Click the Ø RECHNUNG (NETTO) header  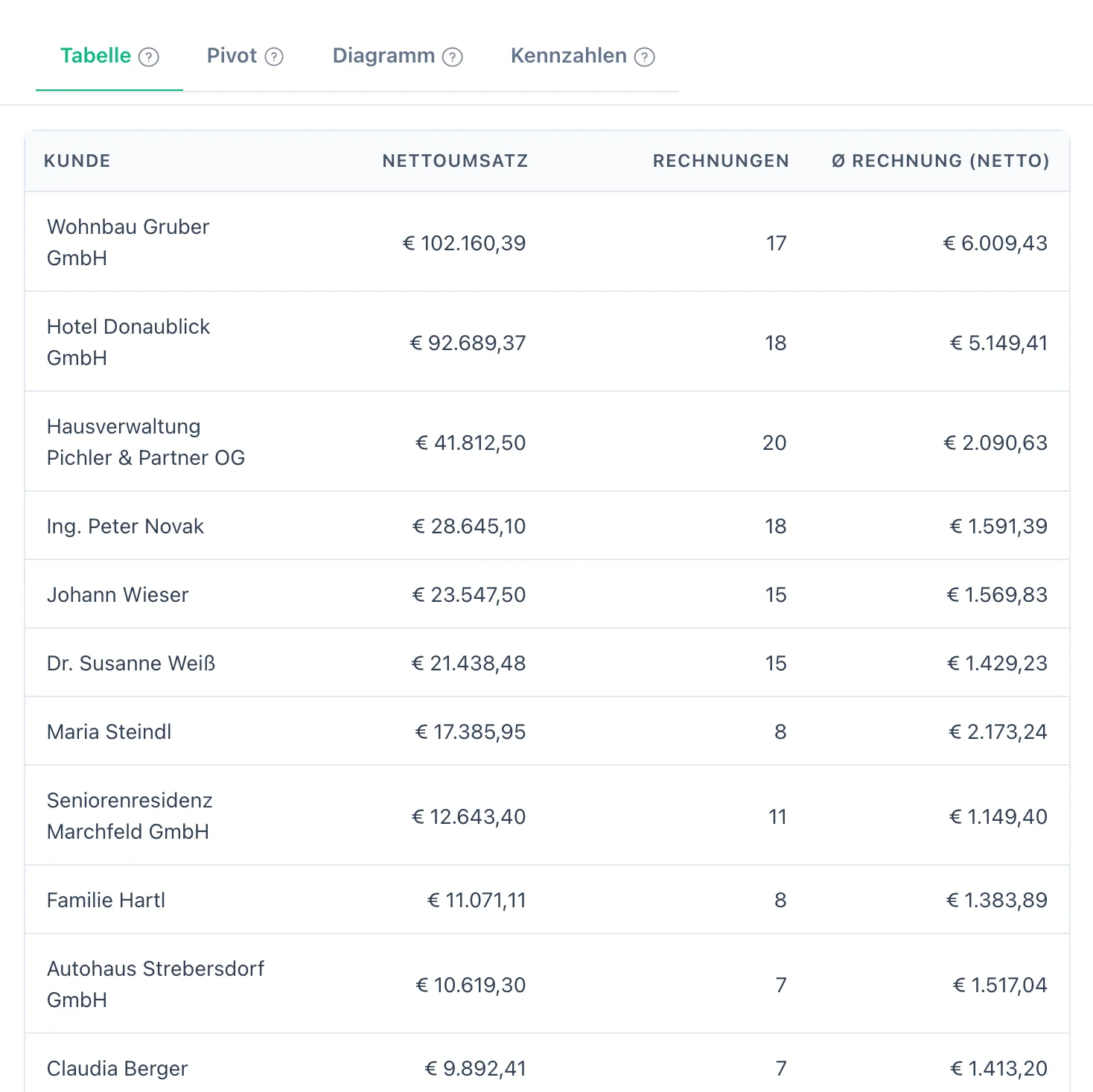pyautogui.click(x=940, y=161)
